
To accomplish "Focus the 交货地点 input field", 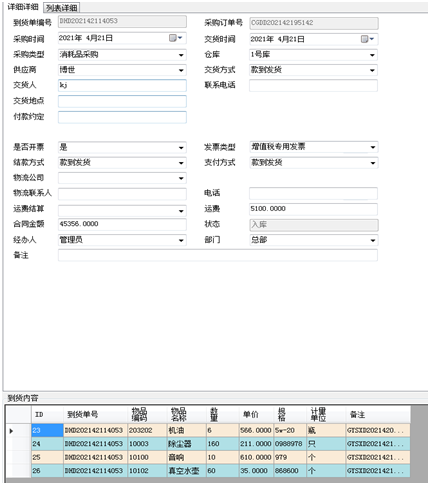I will coord(122,101).
